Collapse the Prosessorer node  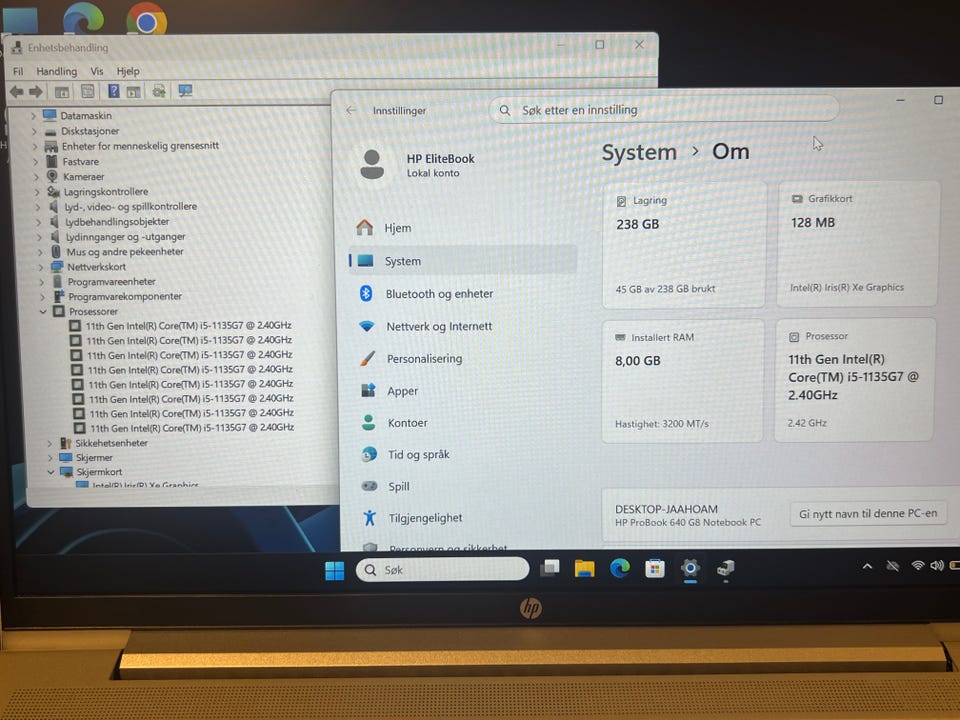(x=43, y=312)
